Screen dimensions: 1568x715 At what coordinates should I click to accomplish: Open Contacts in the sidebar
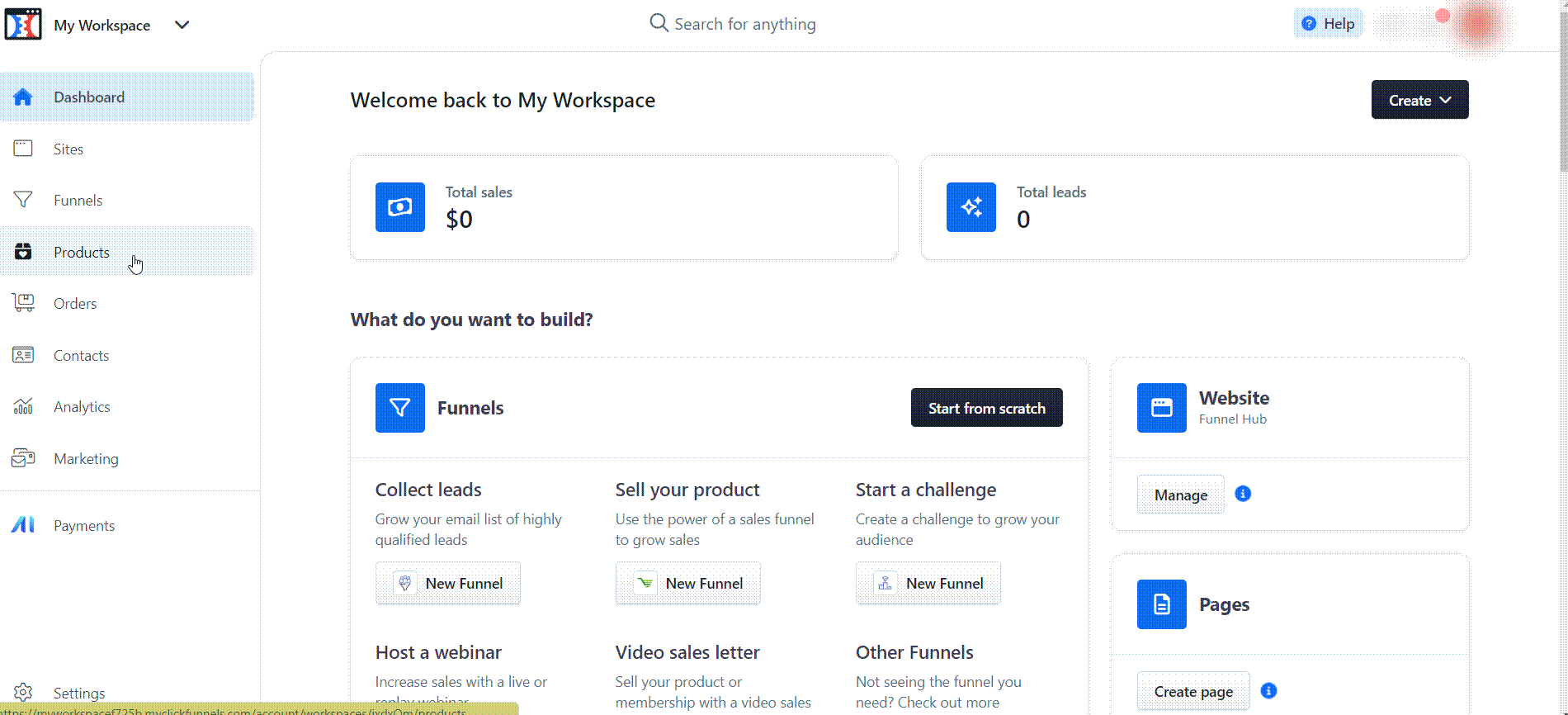coord(127,355)
